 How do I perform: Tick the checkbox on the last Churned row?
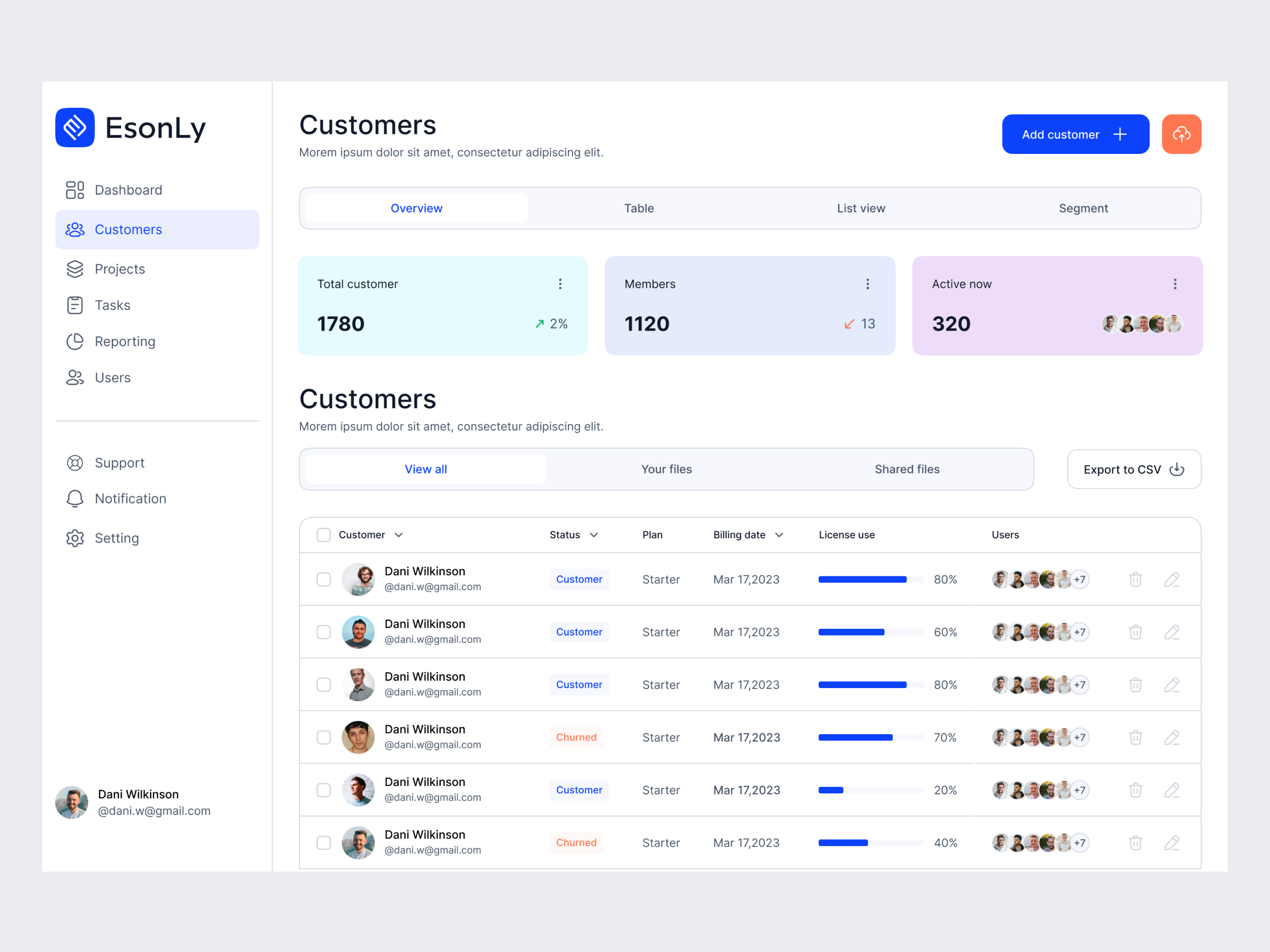(323, 843)
